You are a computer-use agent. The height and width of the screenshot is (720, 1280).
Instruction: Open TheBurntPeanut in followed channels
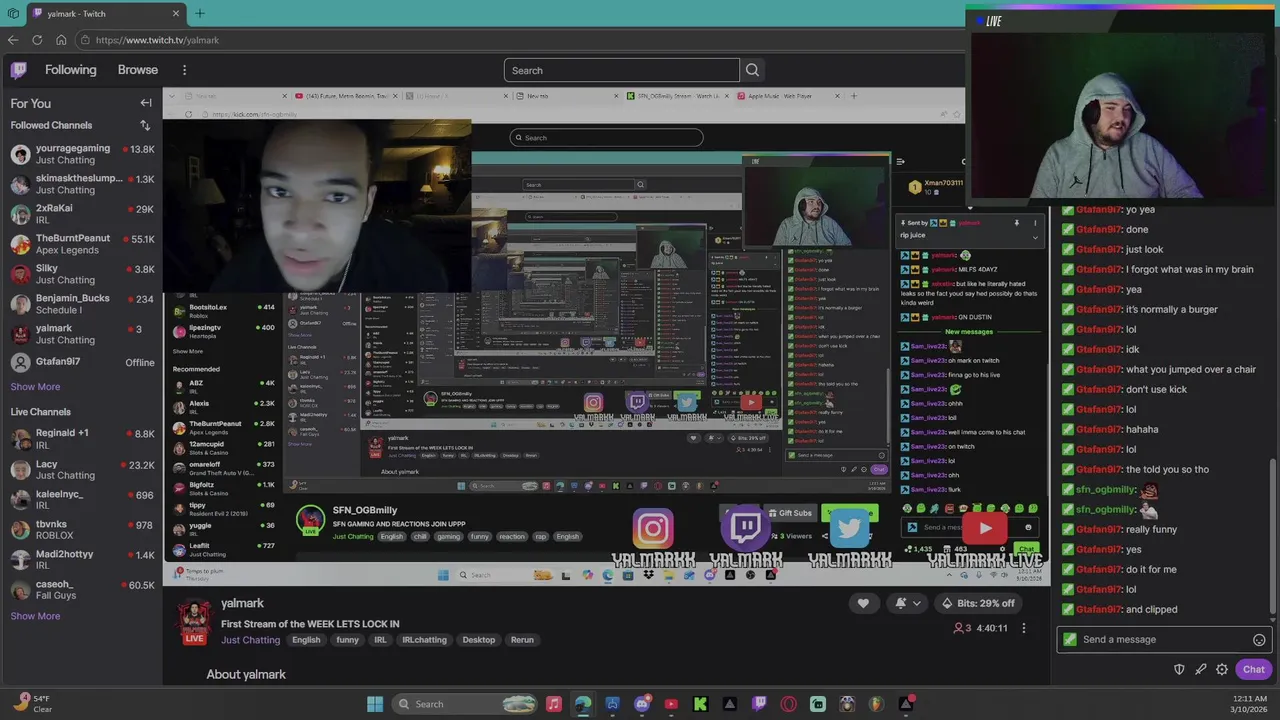82,244
